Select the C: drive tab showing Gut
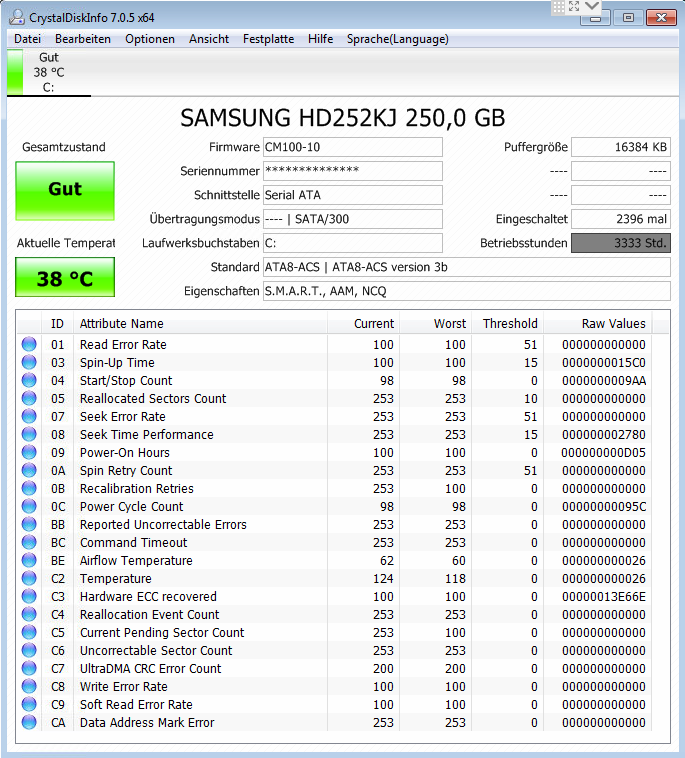This screenshot has width=685, height=758. [48, 73]
